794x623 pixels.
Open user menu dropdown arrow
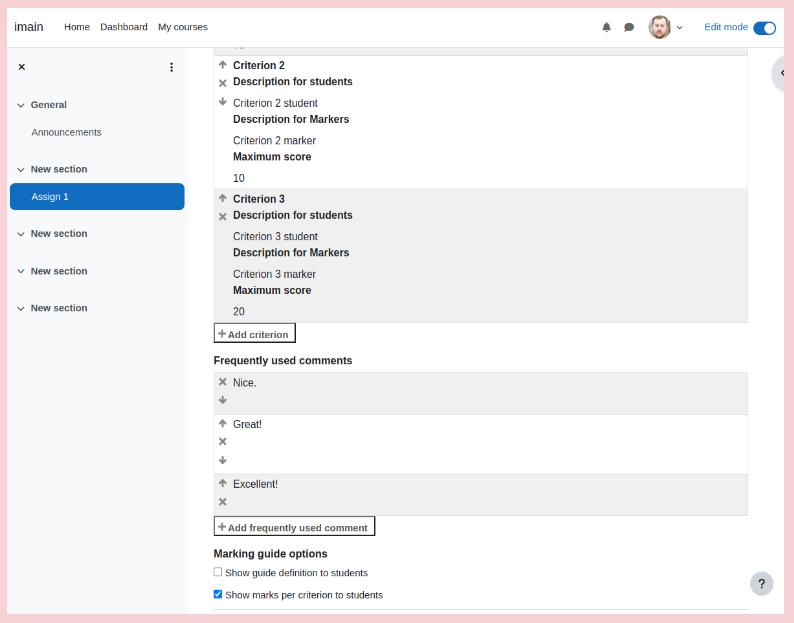[x=680, y=28]
